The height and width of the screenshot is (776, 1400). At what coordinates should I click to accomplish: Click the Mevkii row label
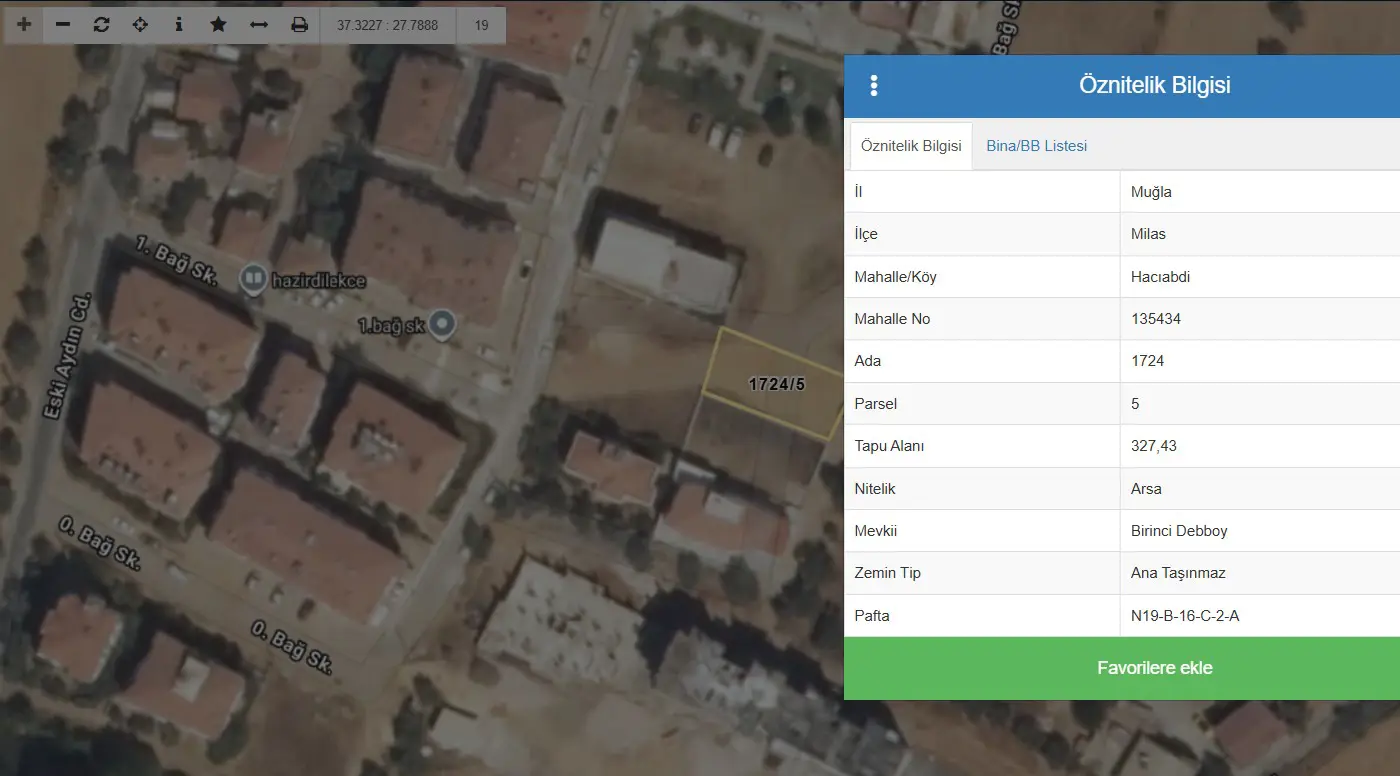(876, 531)
